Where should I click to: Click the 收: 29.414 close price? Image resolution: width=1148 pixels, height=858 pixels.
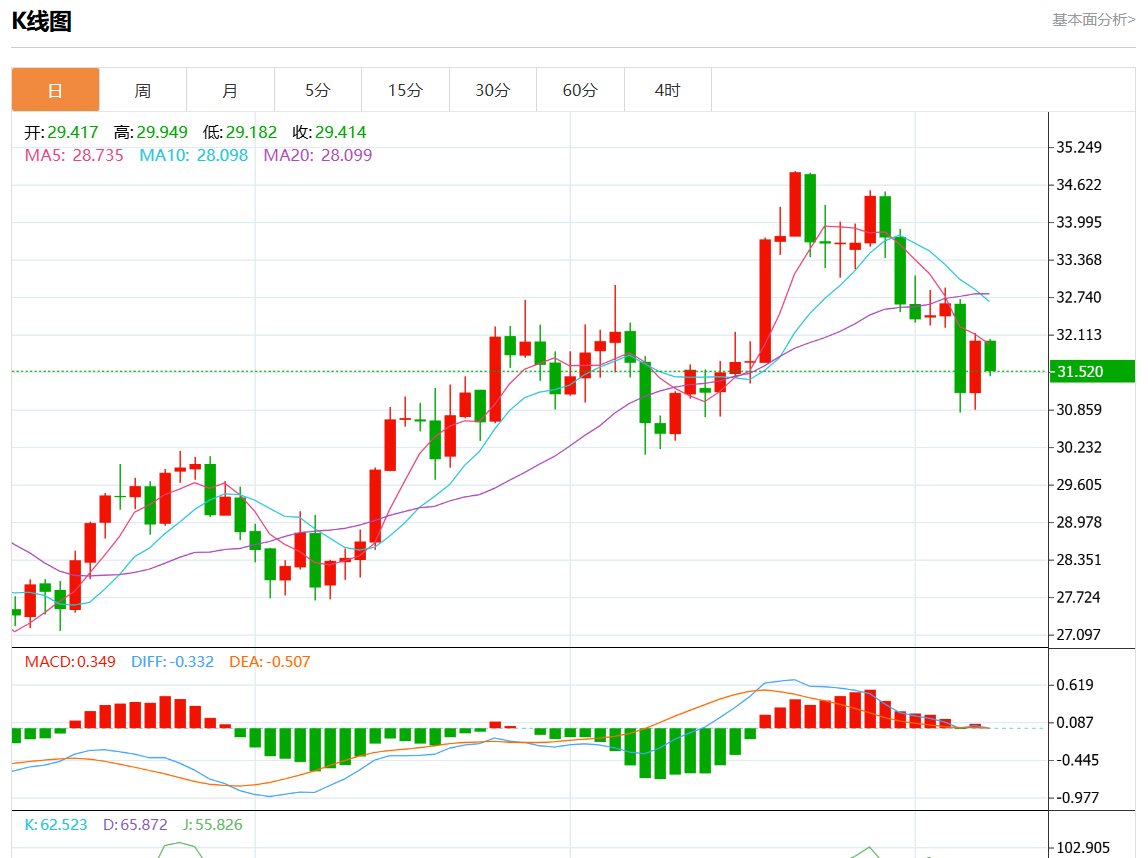pyautogui.click(x=329, y=133)
